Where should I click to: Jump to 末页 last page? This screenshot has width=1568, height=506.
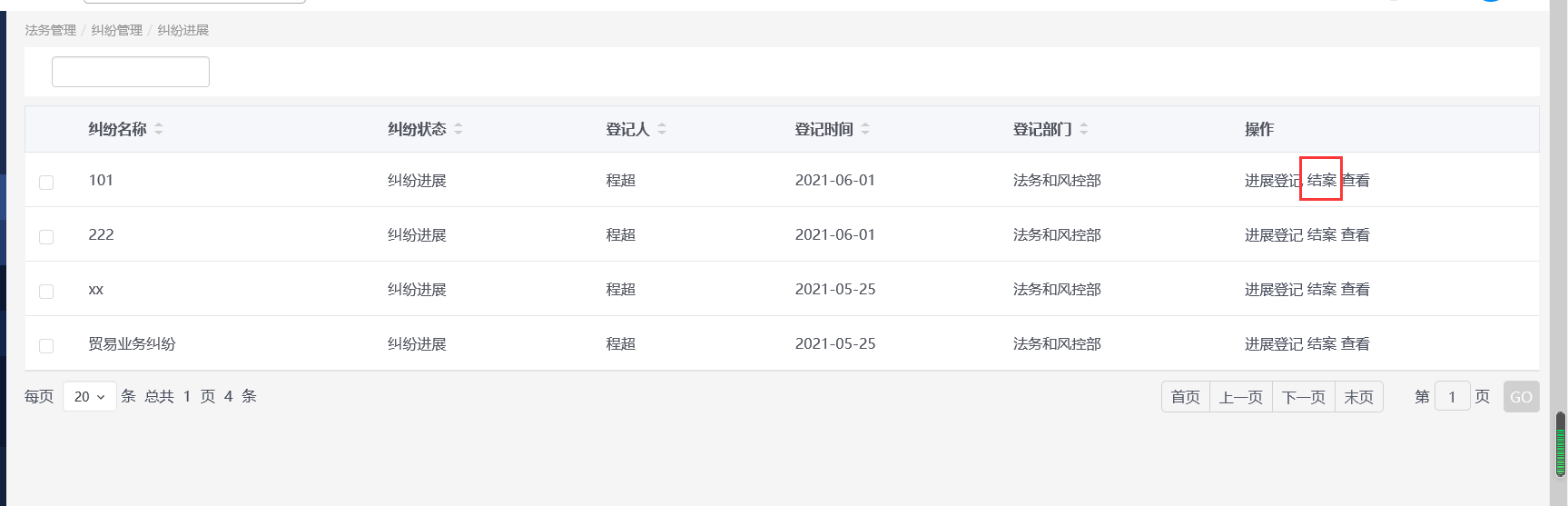1358,397
